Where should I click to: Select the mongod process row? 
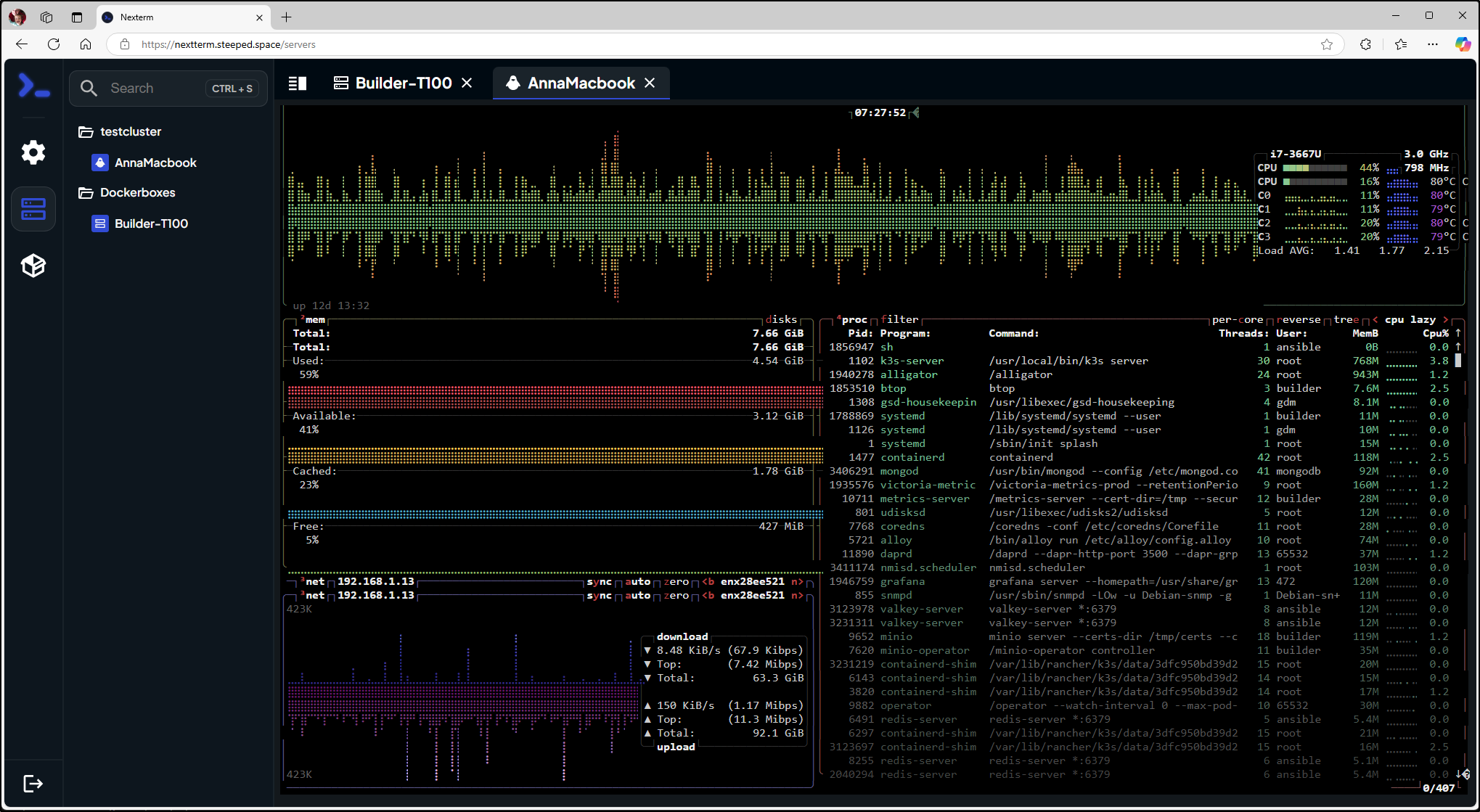pyautogui.click(x=1138, y=471)
